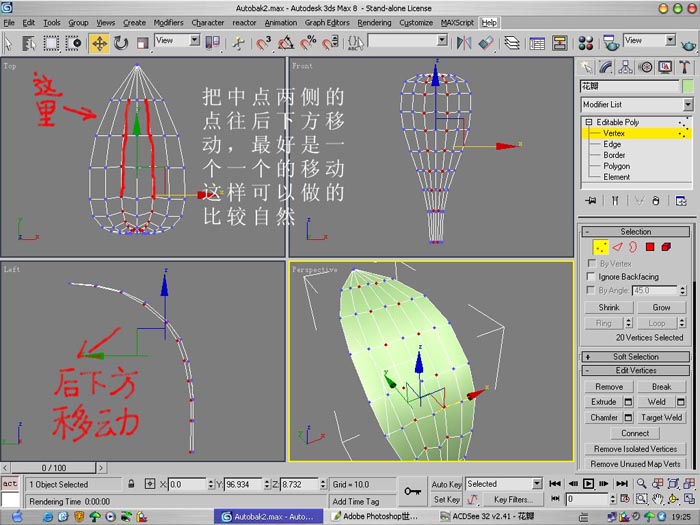
Task: Enable Ignore Backfacing checkbox
Action: 591,276
